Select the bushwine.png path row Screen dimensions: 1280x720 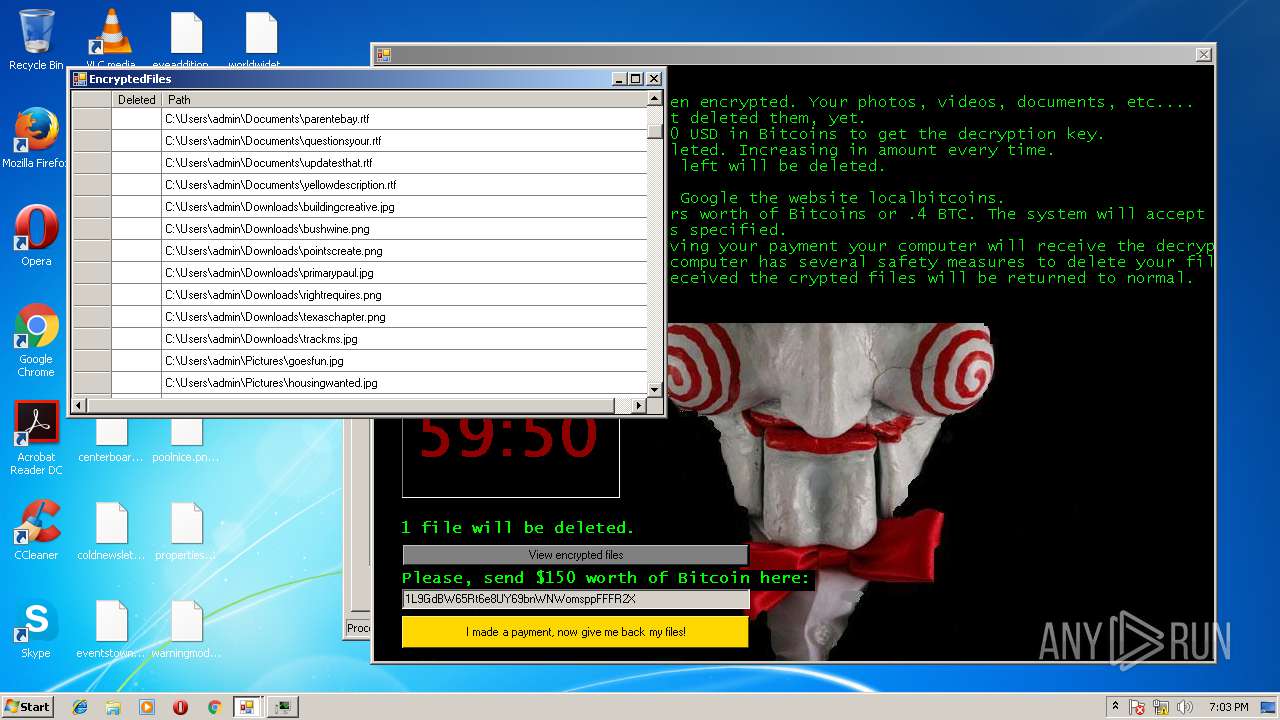(x=404, y=229)
